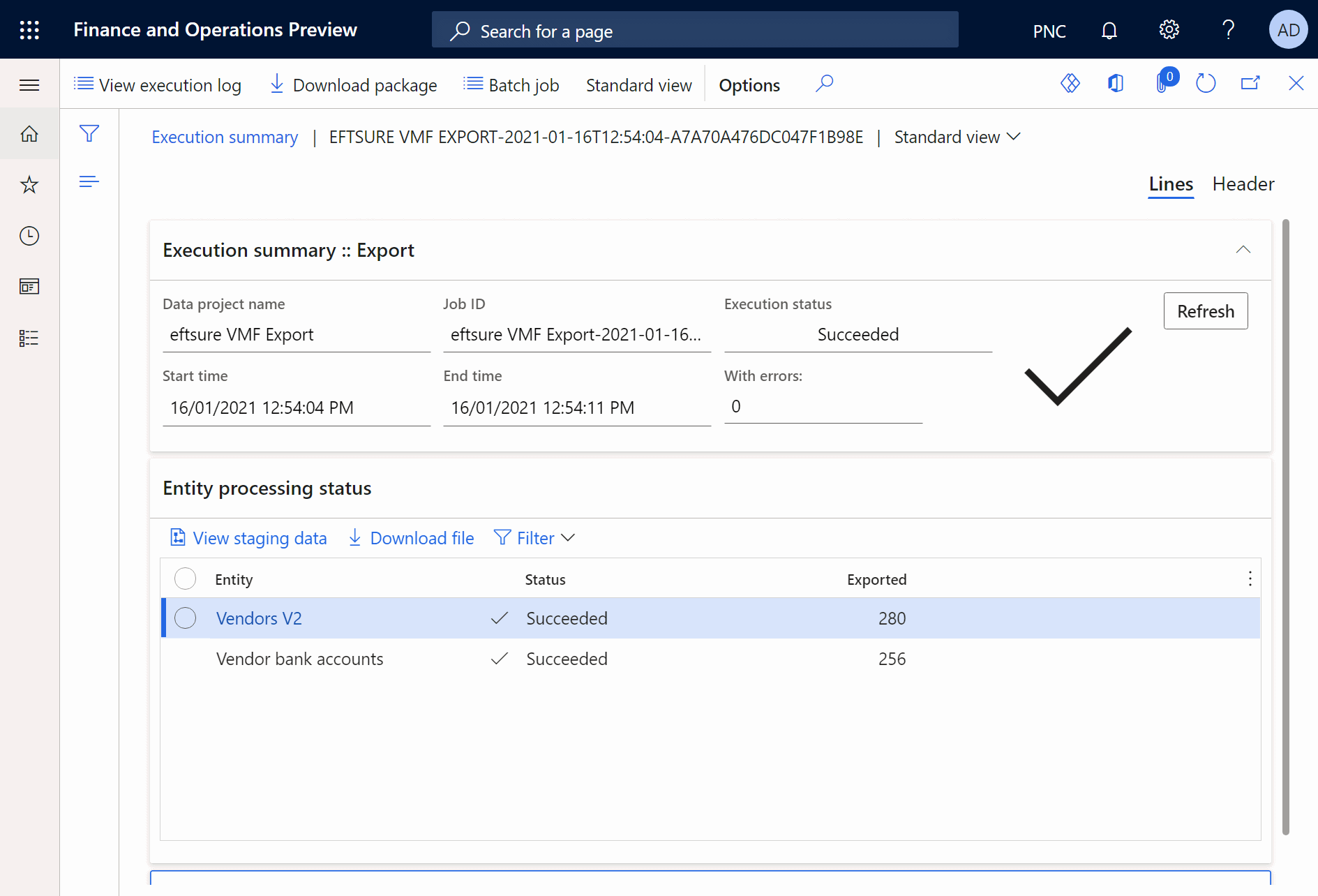
Task: Refresh the page with circular arrow
Action: [x=1206, y=84]
